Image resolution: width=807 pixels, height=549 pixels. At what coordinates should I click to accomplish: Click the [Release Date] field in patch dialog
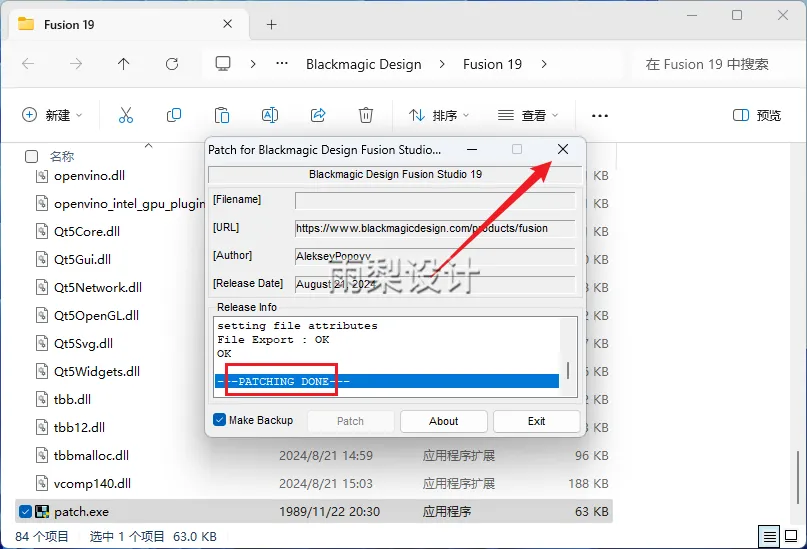(x=435, y=284)
